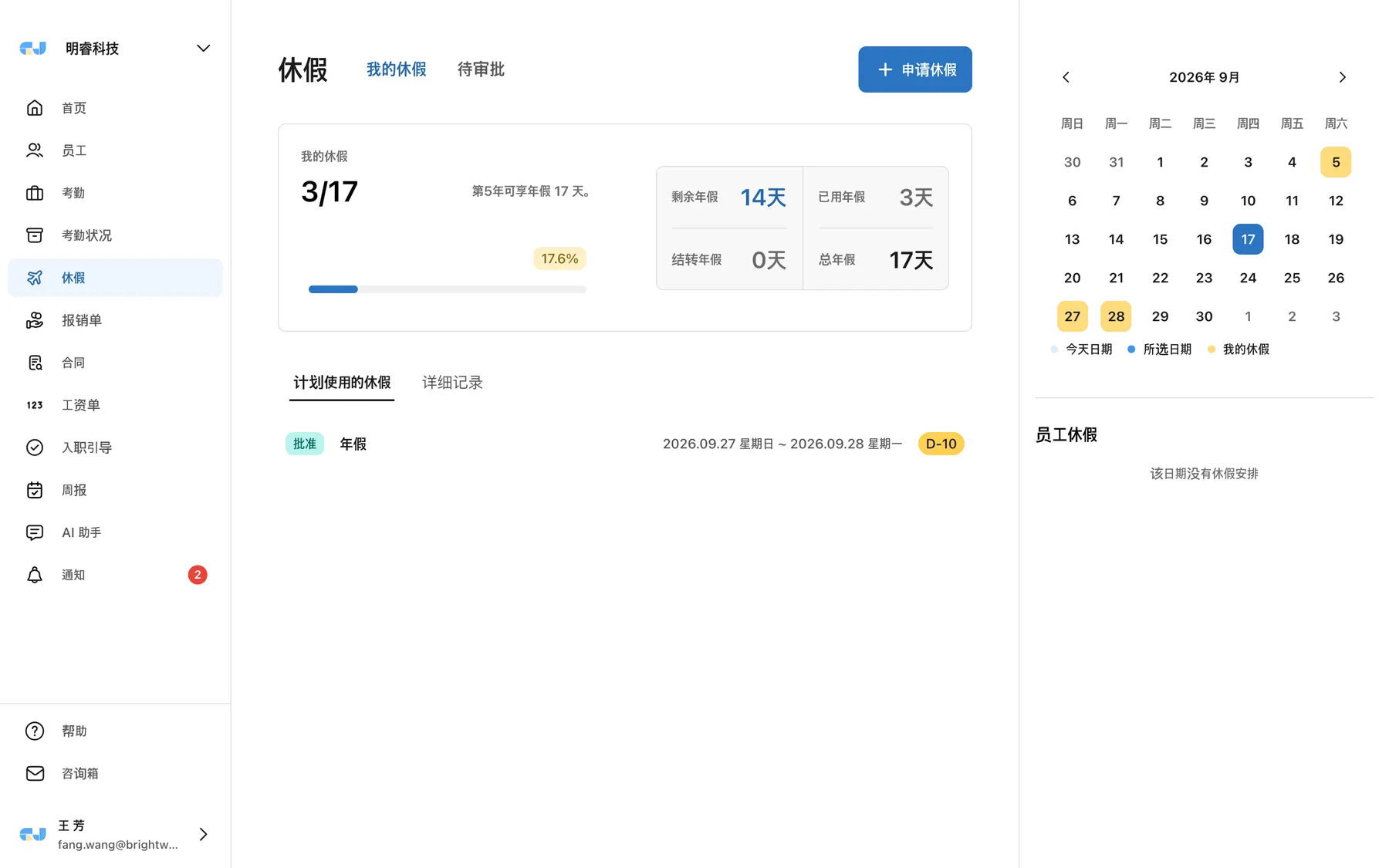1389x868 pixels.
Task: Click the archive box icon for 考勤状况
Action: coord(35,235)
